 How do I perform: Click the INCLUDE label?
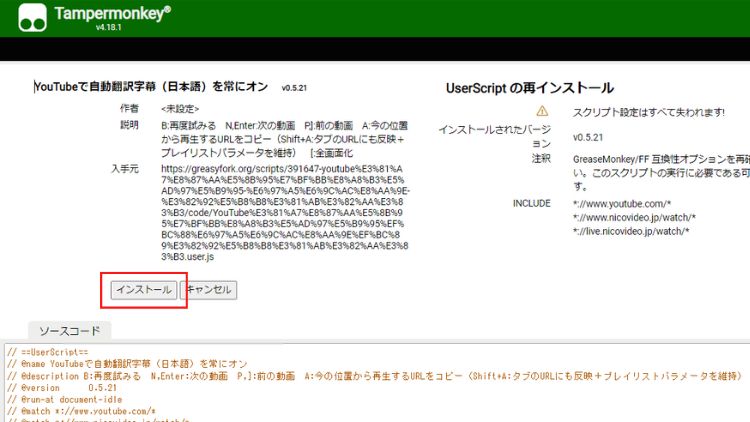(x=531, y=203)
